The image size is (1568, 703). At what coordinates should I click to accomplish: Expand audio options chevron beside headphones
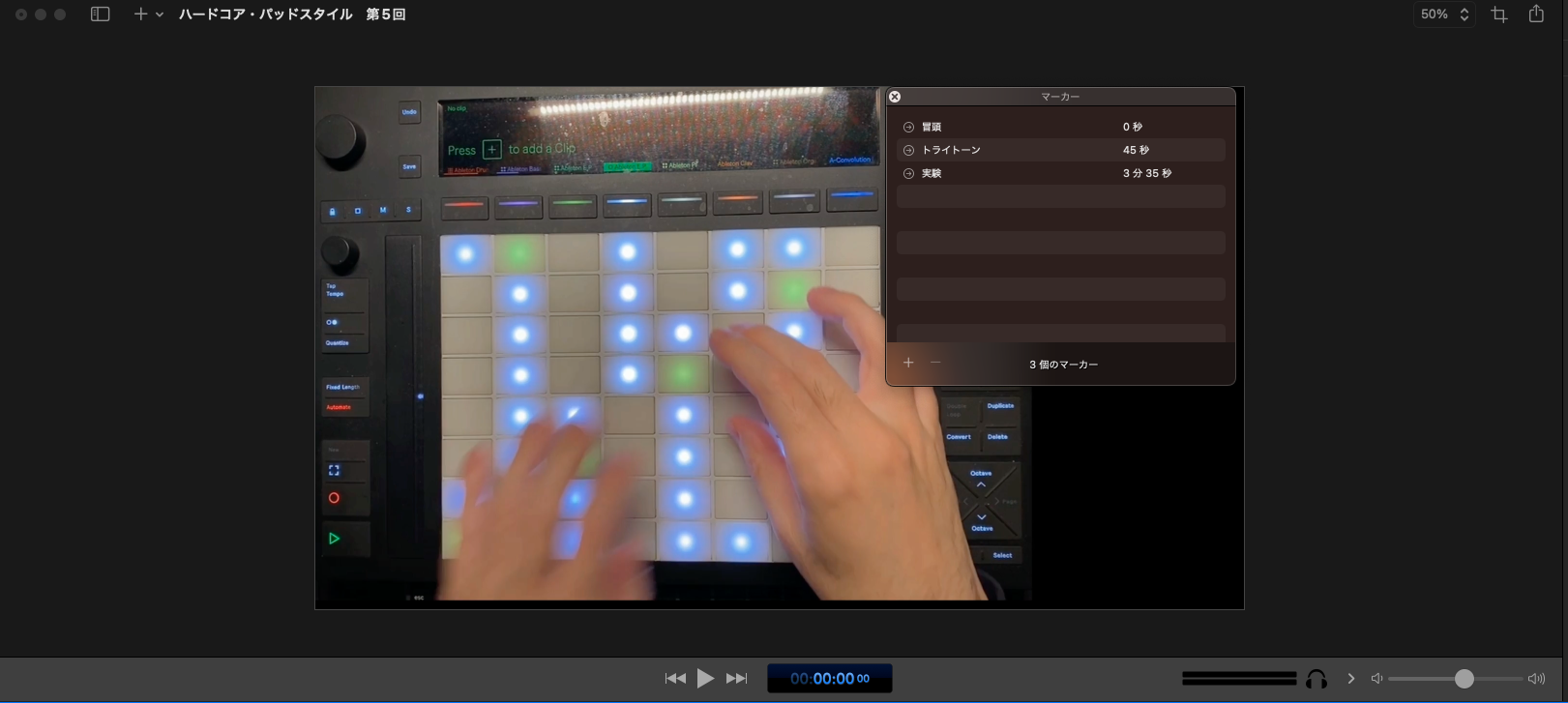pos(1351,679)
